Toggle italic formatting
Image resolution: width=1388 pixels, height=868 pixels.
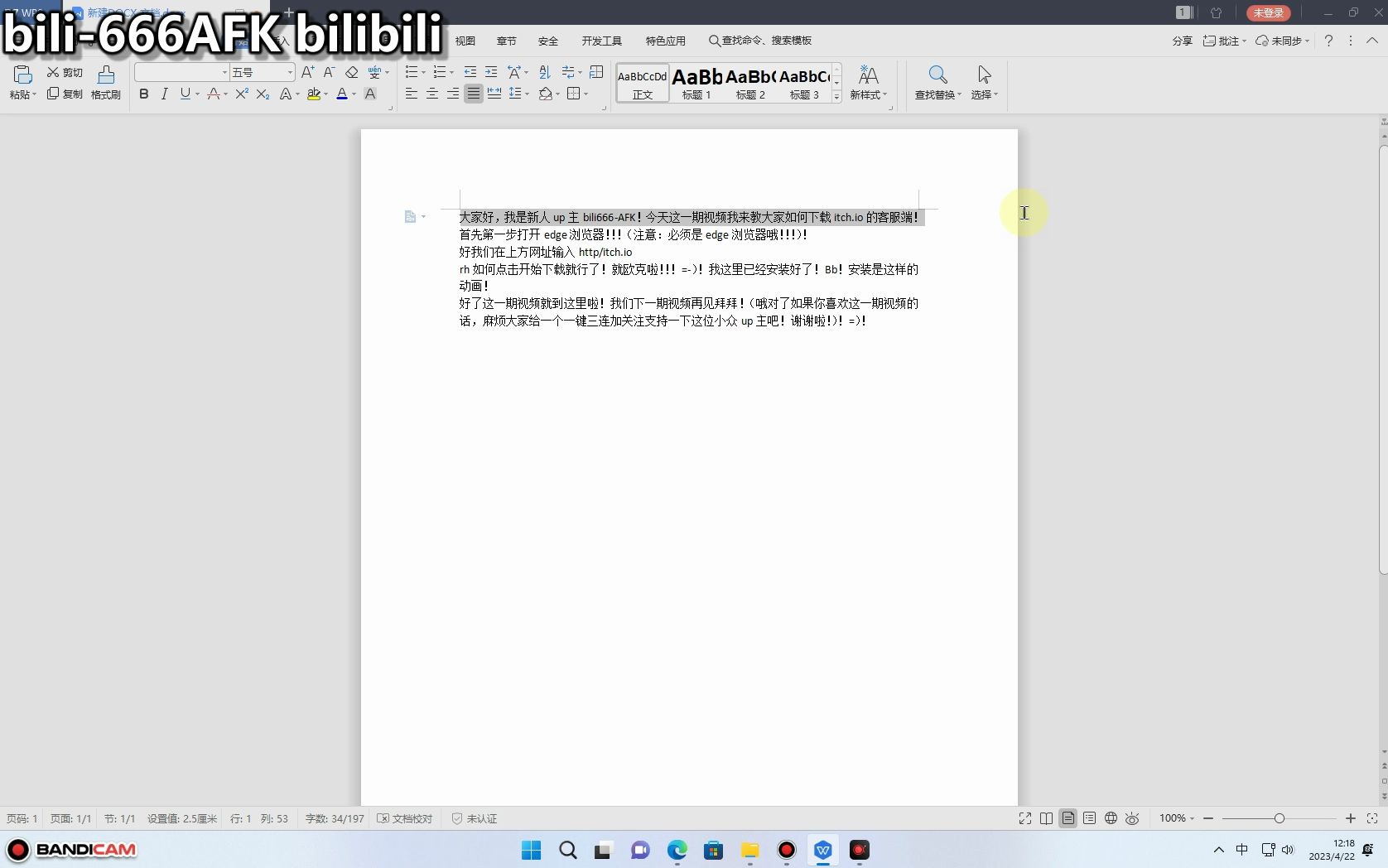(x=164, y=94)
